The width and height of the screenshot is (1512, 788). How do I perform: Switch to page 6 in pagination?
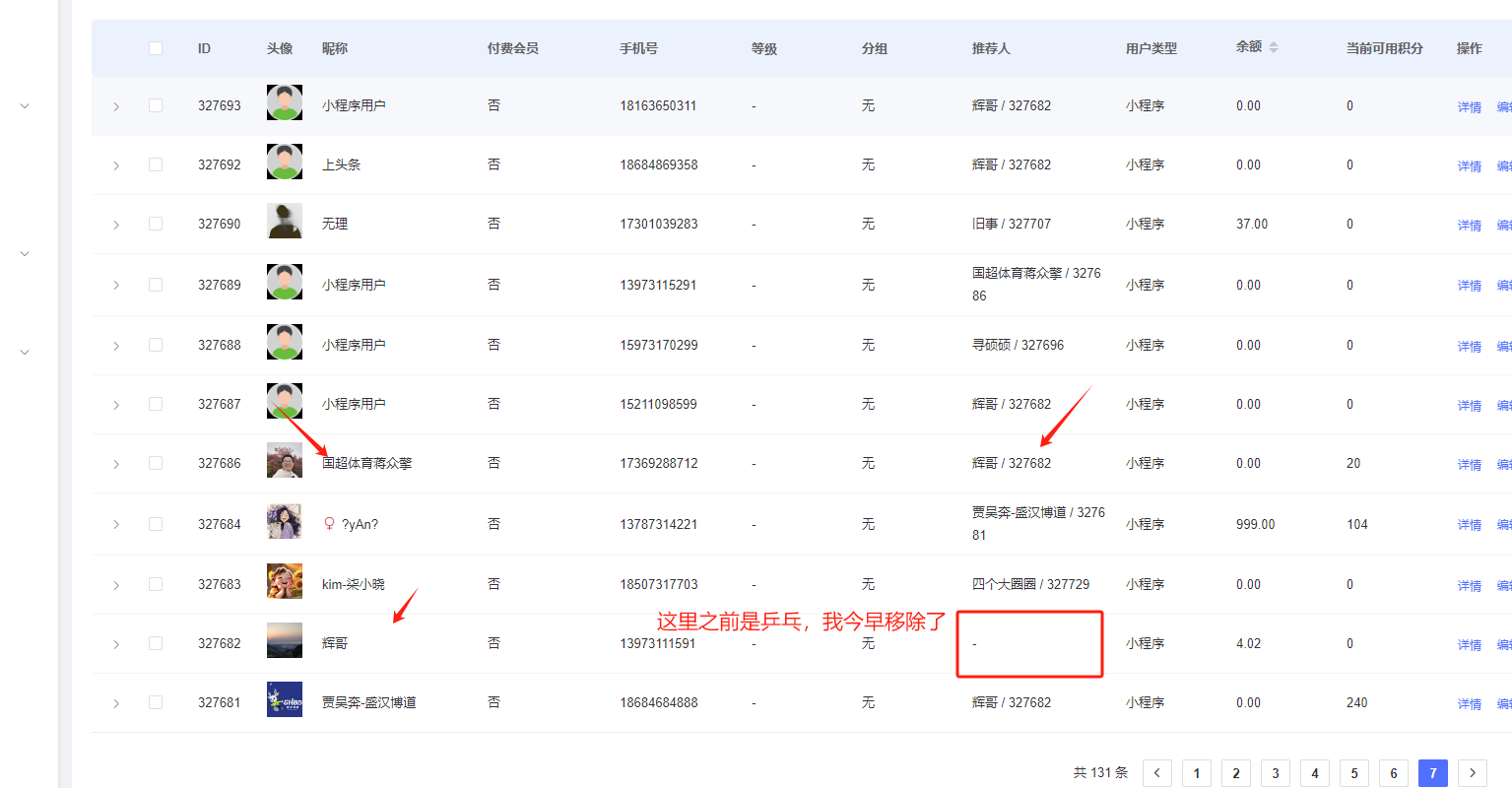point(1394,773)
